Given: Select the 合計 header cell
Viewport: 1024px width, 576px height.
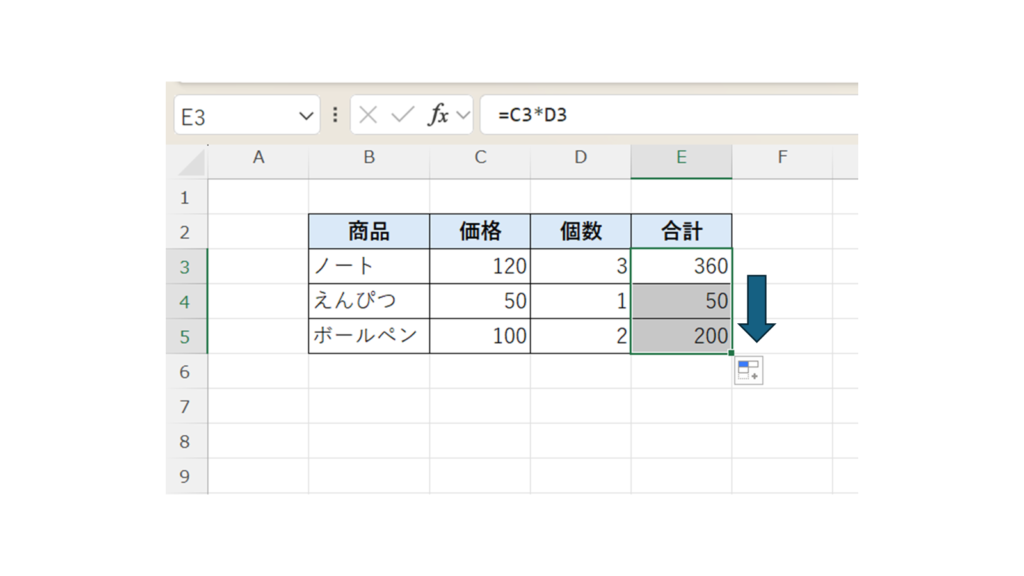Looking at the screenshot, I should pyautogui.click(x=681, y=232).
